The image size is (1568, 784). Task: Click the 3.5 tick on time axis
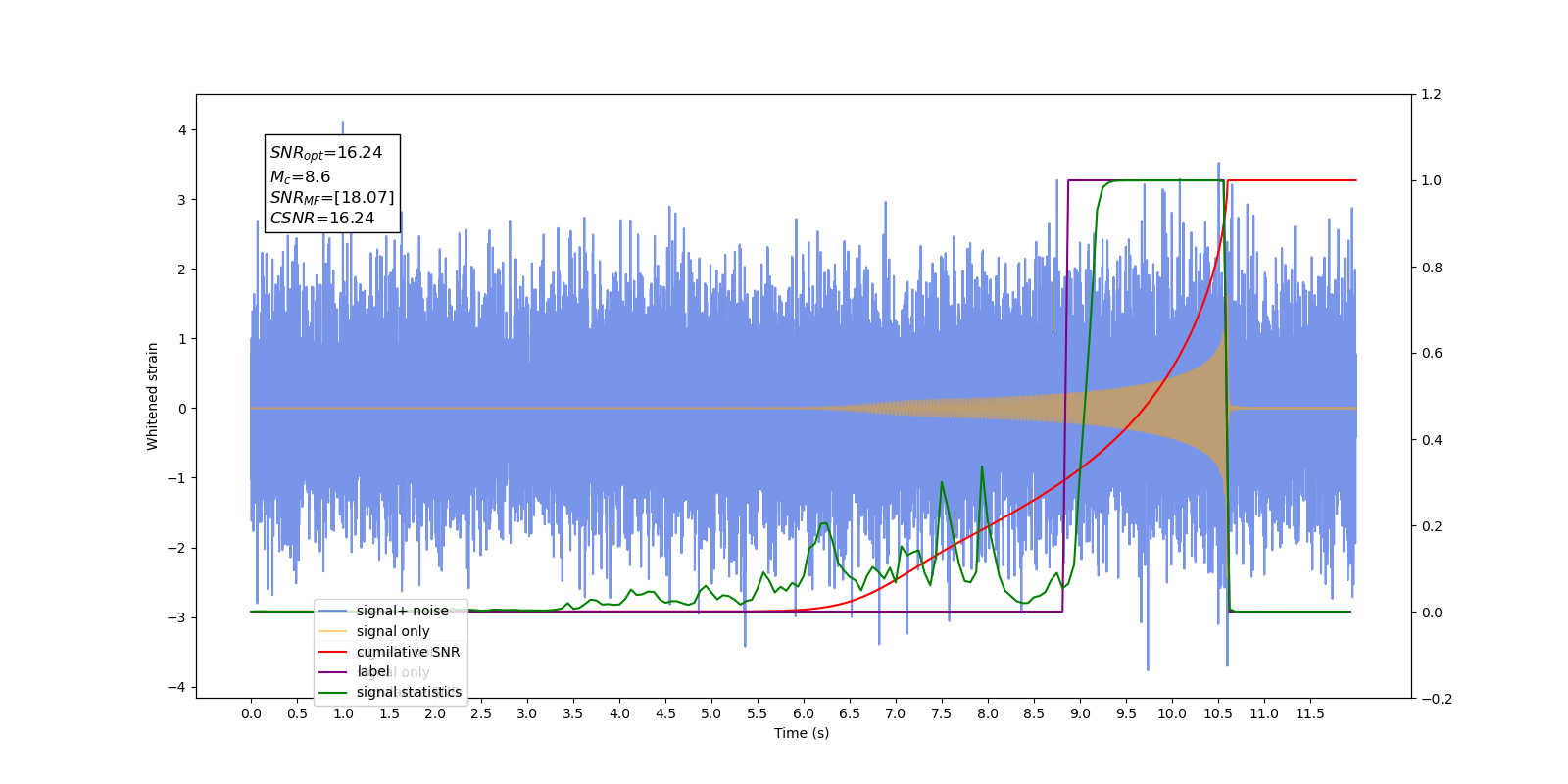pyautogui.click(x=573, y=713)
